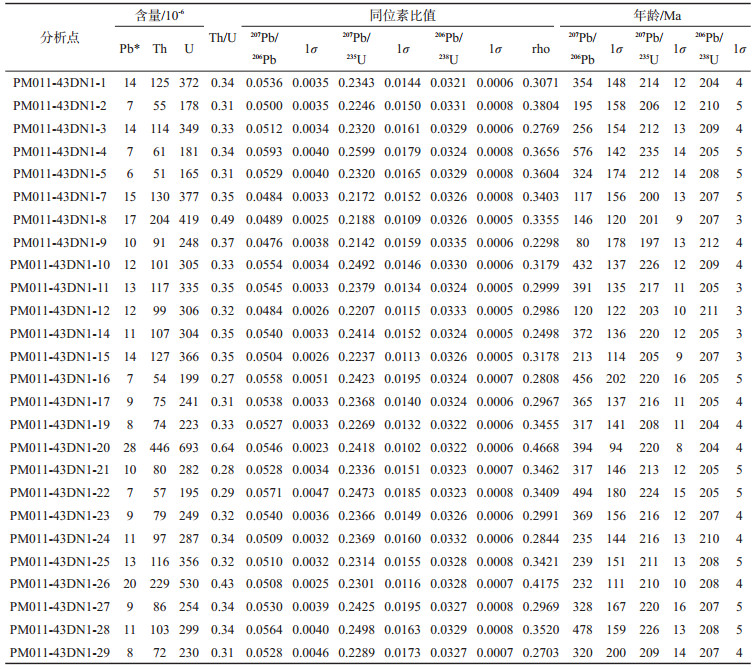Click rho value 0.3604

pos(541,174)
